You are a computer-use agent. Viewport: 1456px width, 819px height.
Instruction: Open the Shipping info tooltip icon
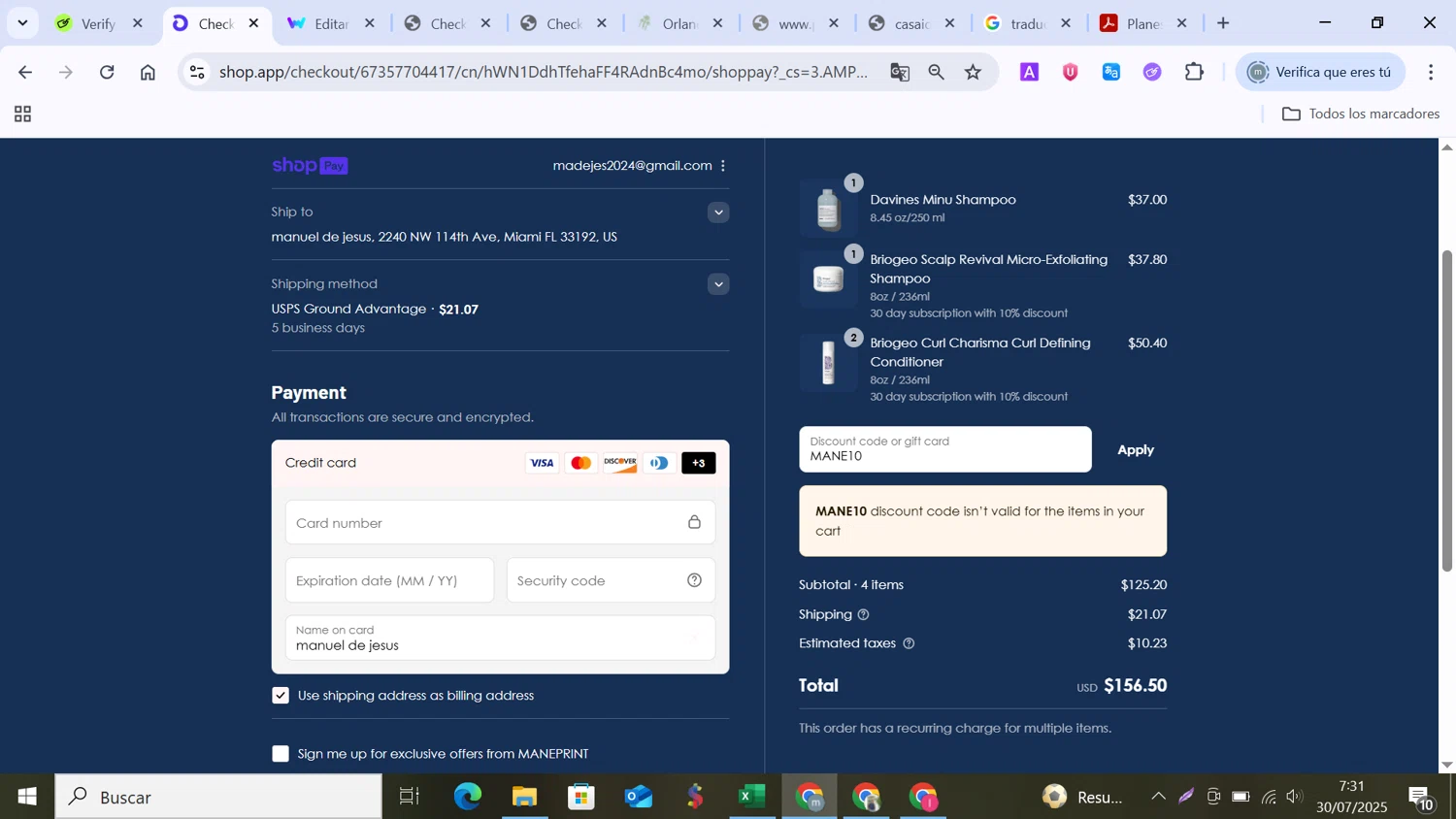click(x=863, y=614)
